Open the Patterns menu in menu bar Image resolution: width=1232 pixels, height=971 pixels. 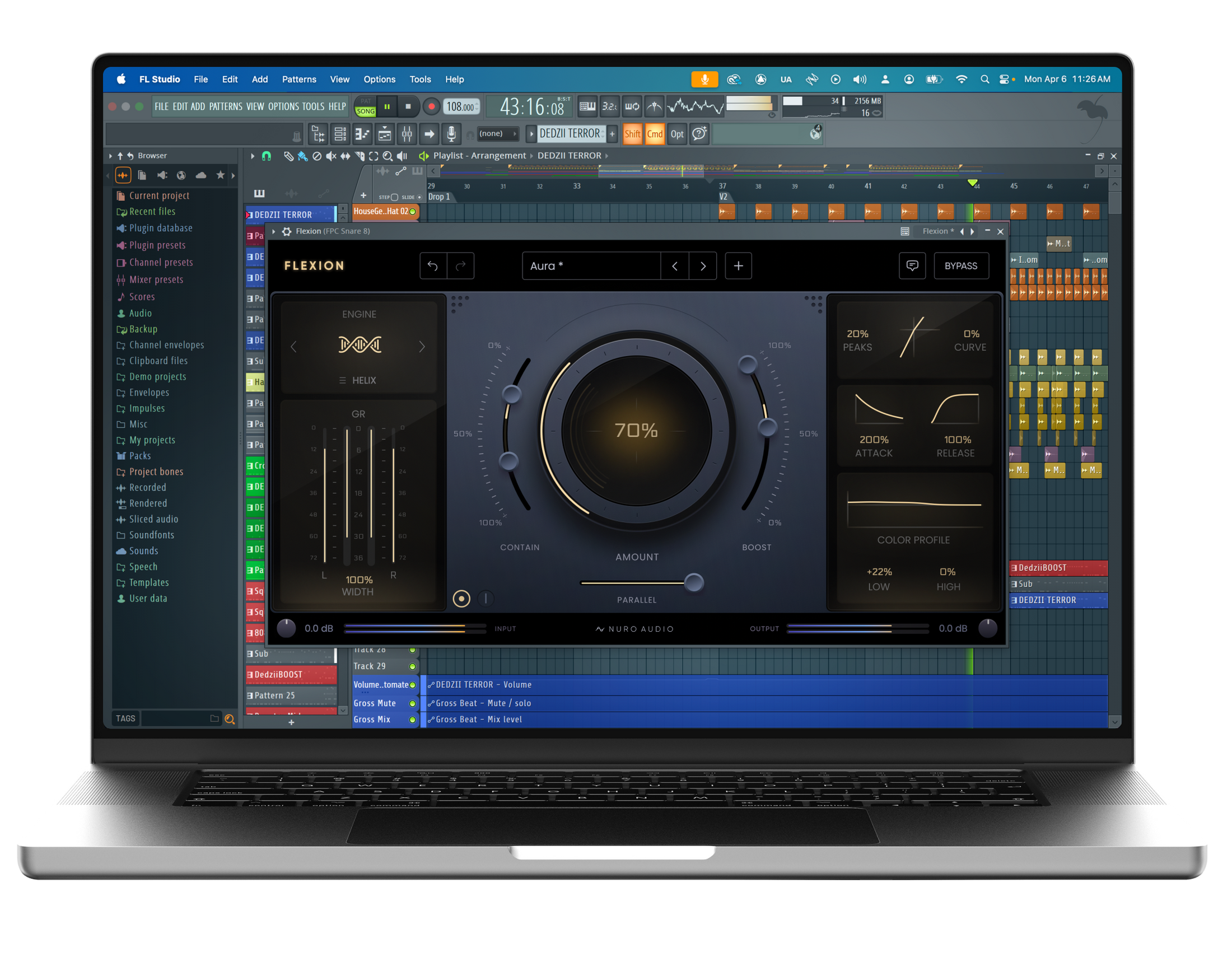[x=299, y=80]
